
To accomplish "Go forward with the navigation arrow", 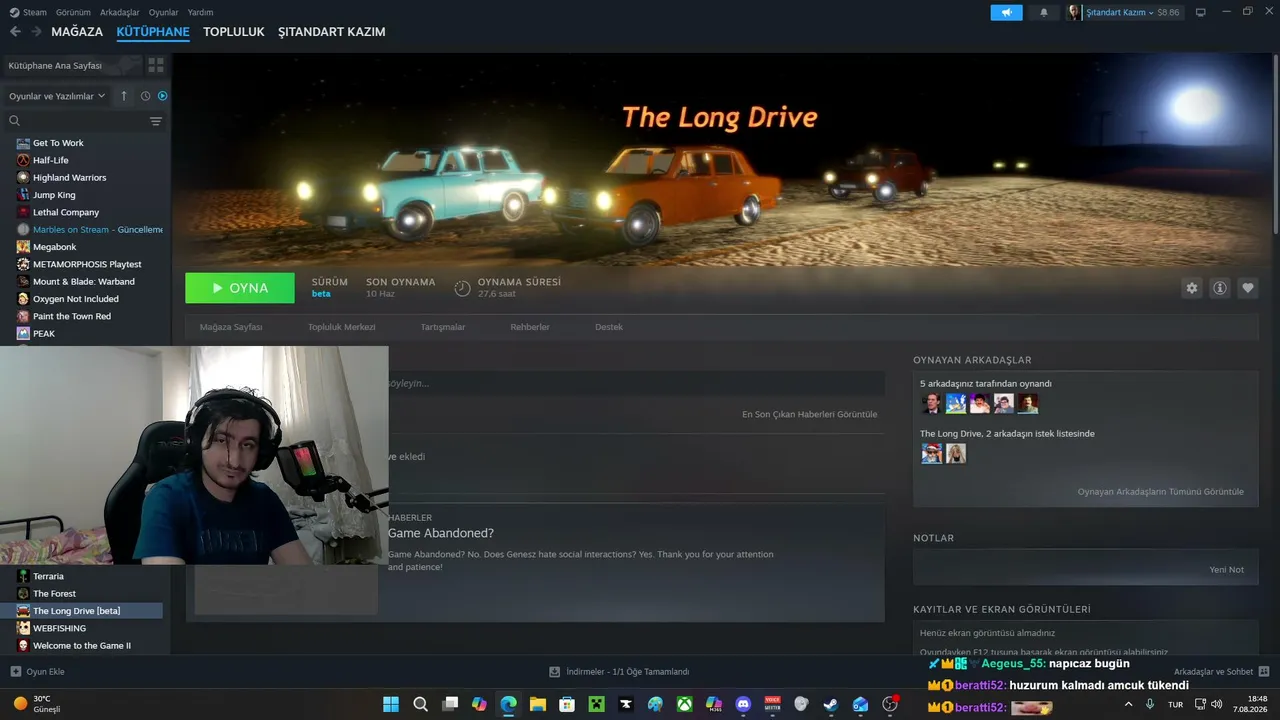I will coord(36,32).
